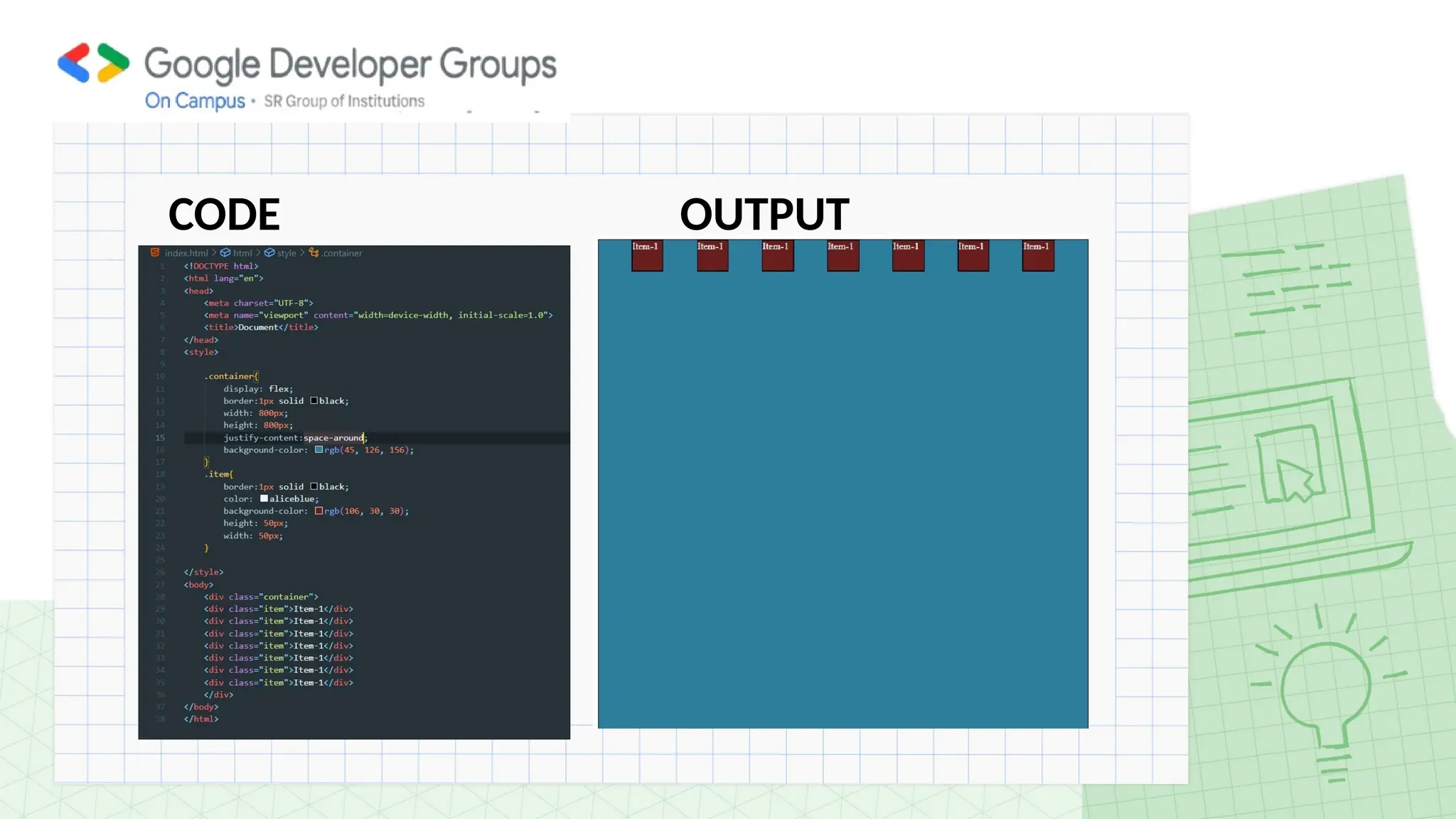
Task: Click the On Campus text link
Action: 195,101
